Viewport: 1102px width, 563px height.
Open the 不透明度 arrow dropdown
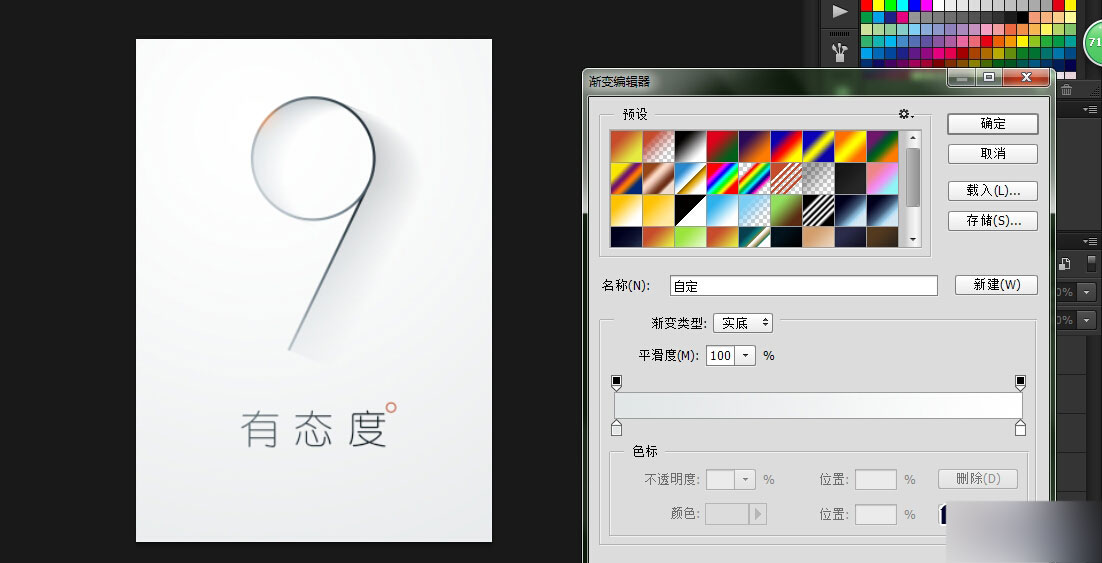[x=745, y=479]
